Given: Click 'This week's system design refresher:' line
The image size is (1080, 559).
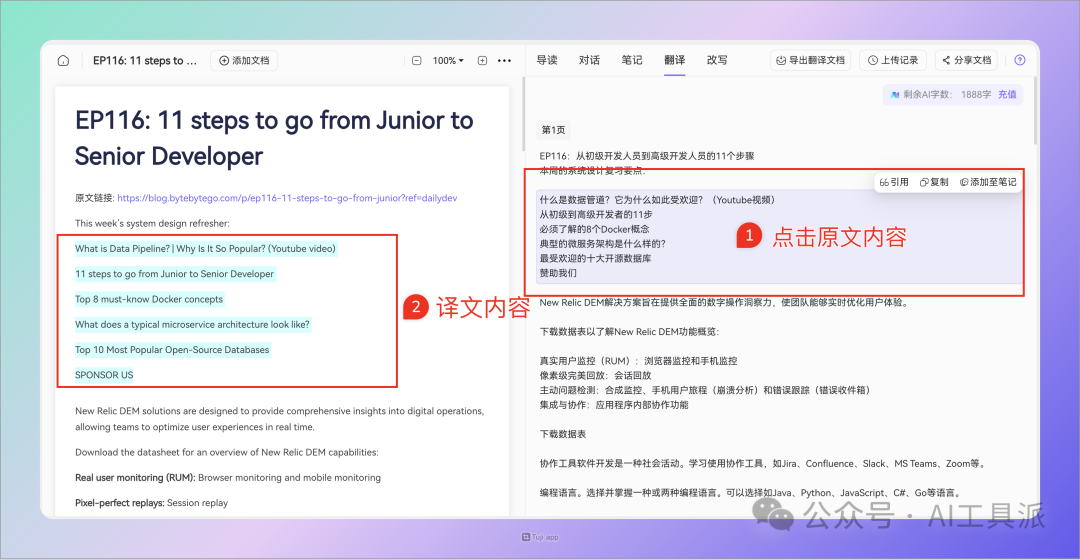Looking at the screenshot, I should click(x=152, y=224).
